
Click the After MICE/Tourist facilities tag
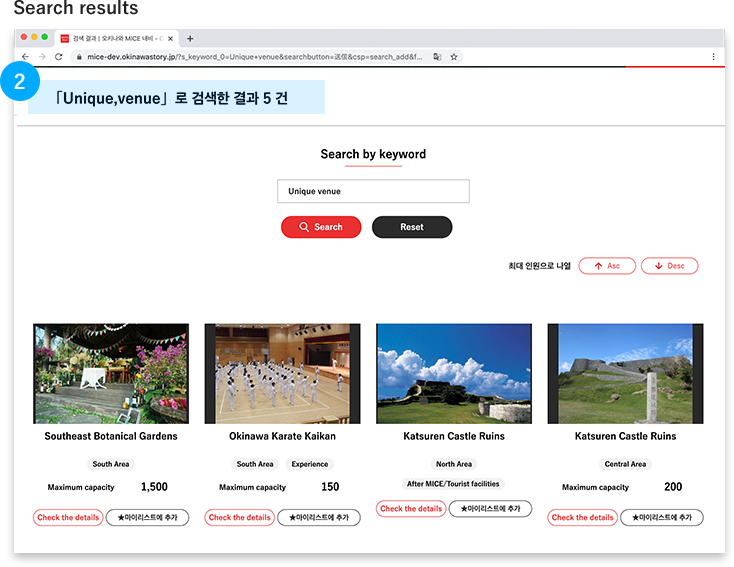(x=453, y=484)
